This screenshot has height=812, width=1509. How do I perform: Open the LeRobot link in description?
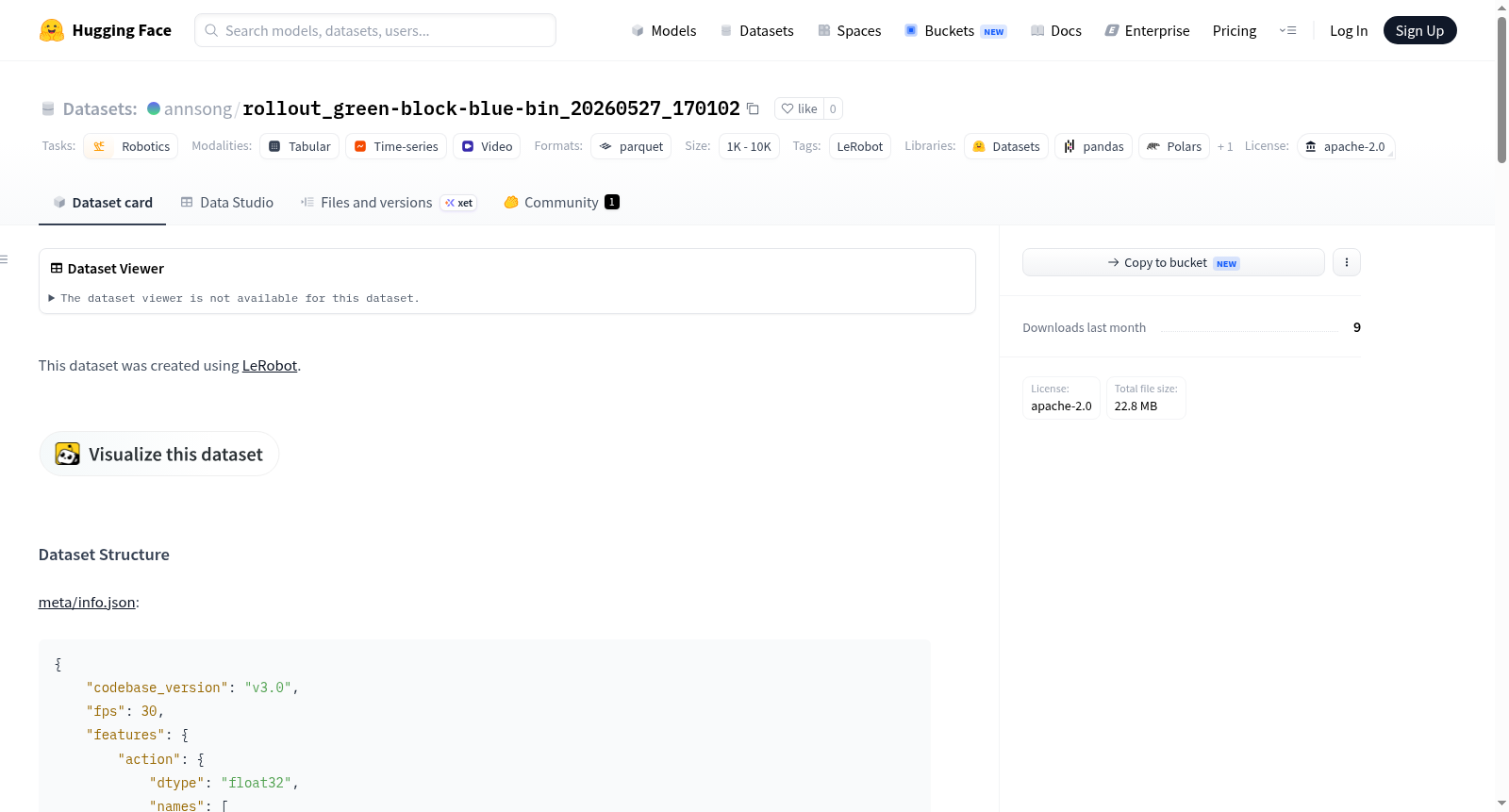pos(270,366)
